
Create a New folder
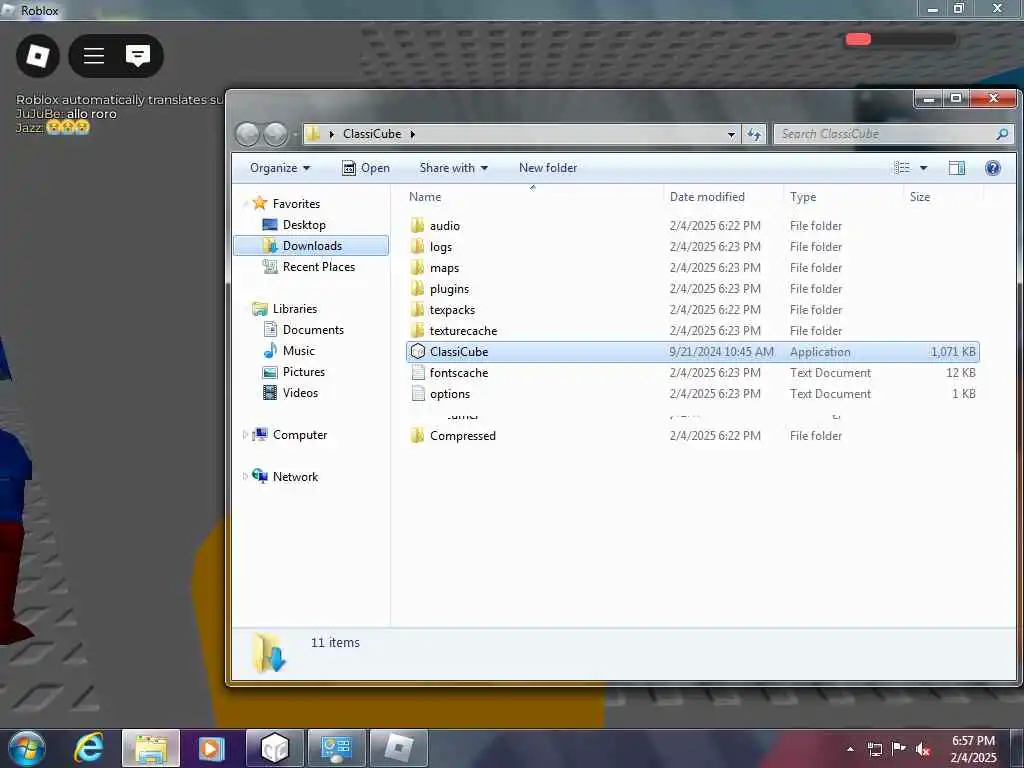tap(548, 168)
